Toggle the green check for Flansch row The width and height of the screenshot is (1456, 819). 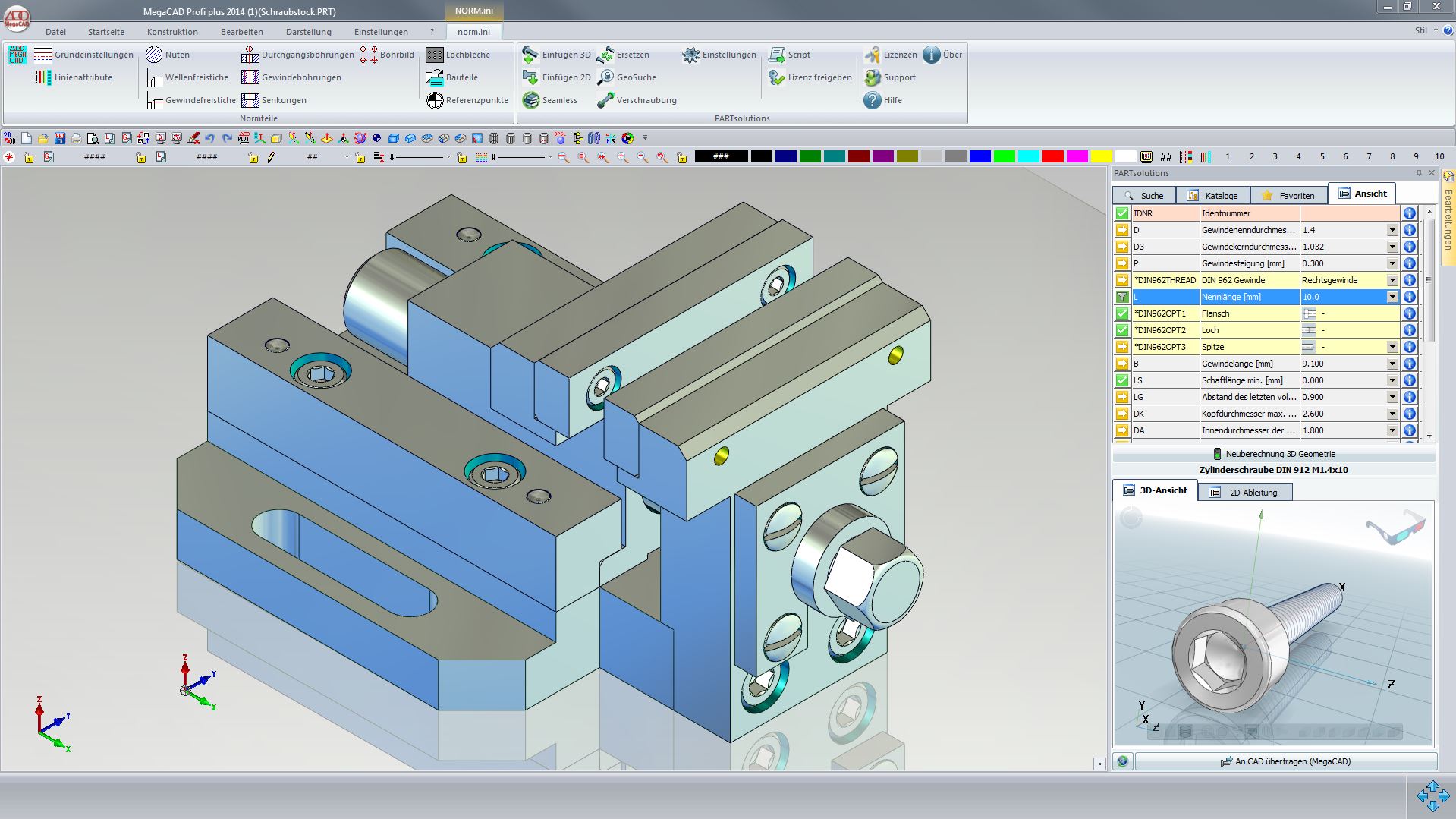(x=1122, y=313)
